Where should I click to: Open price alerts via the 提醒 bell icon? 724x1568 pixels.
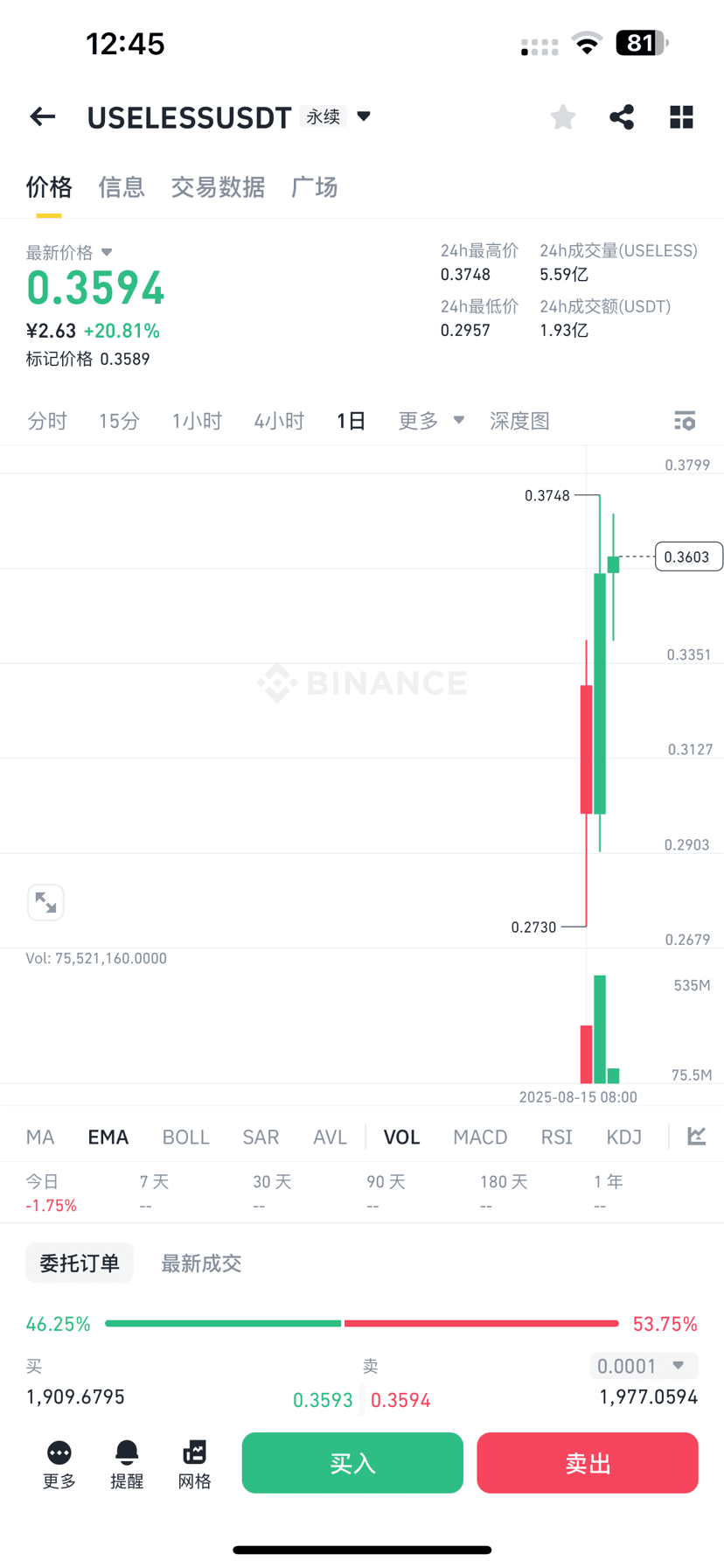(127, 1461)
